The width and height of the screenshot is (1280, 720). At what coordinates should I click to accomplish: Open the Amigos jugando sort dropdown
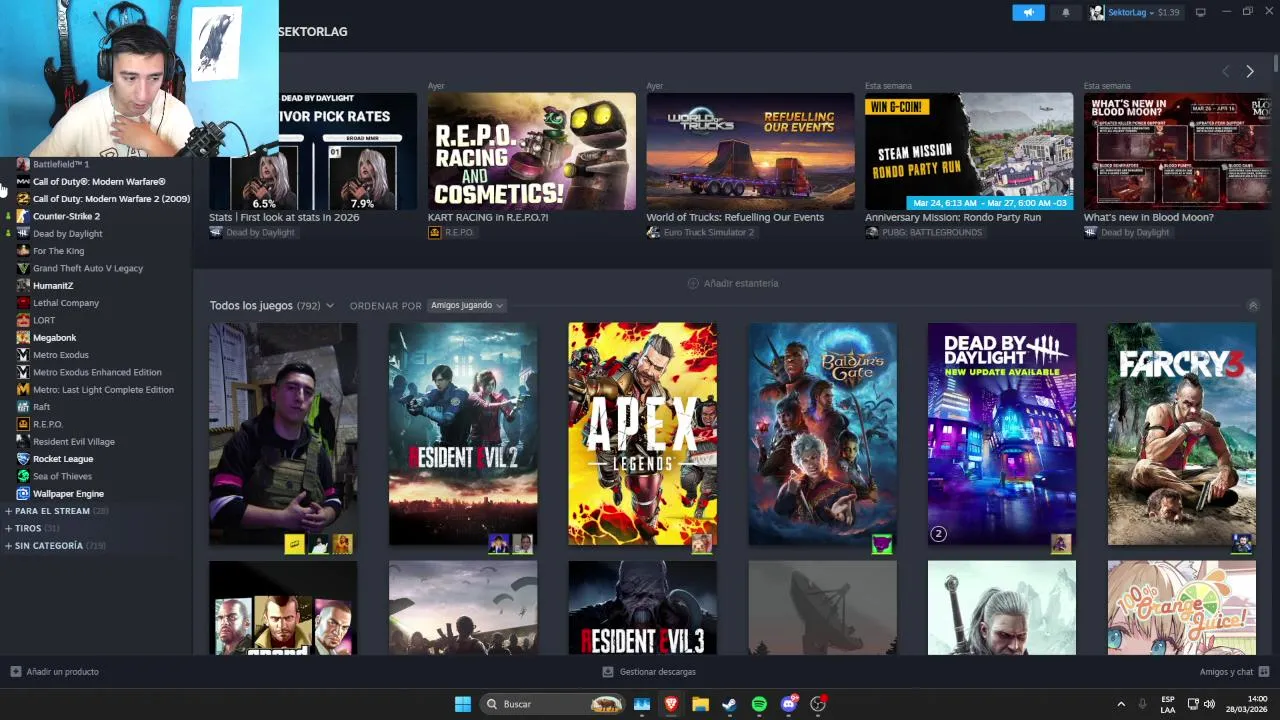point(466,305)
